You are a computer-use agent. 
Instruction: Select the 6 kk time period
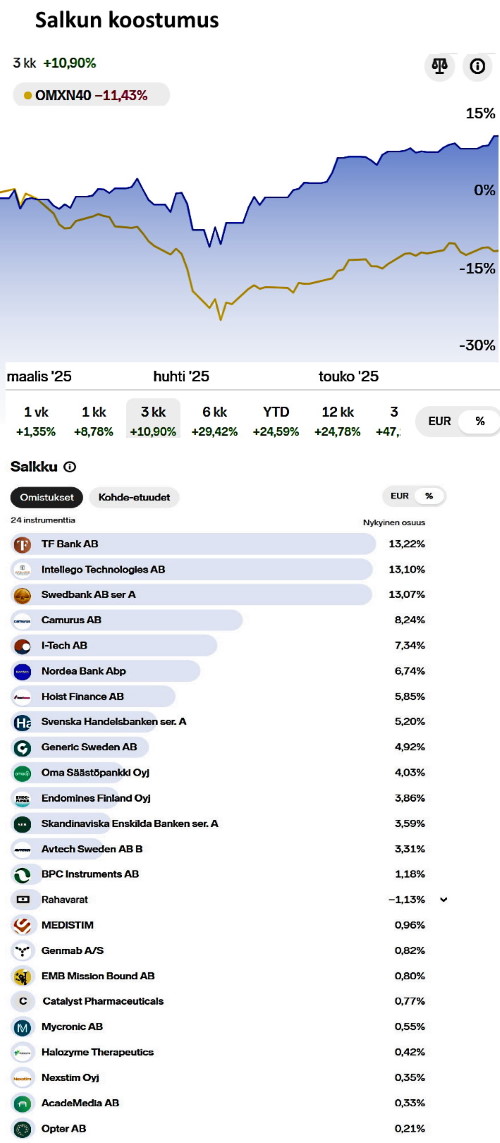(215, 421)
